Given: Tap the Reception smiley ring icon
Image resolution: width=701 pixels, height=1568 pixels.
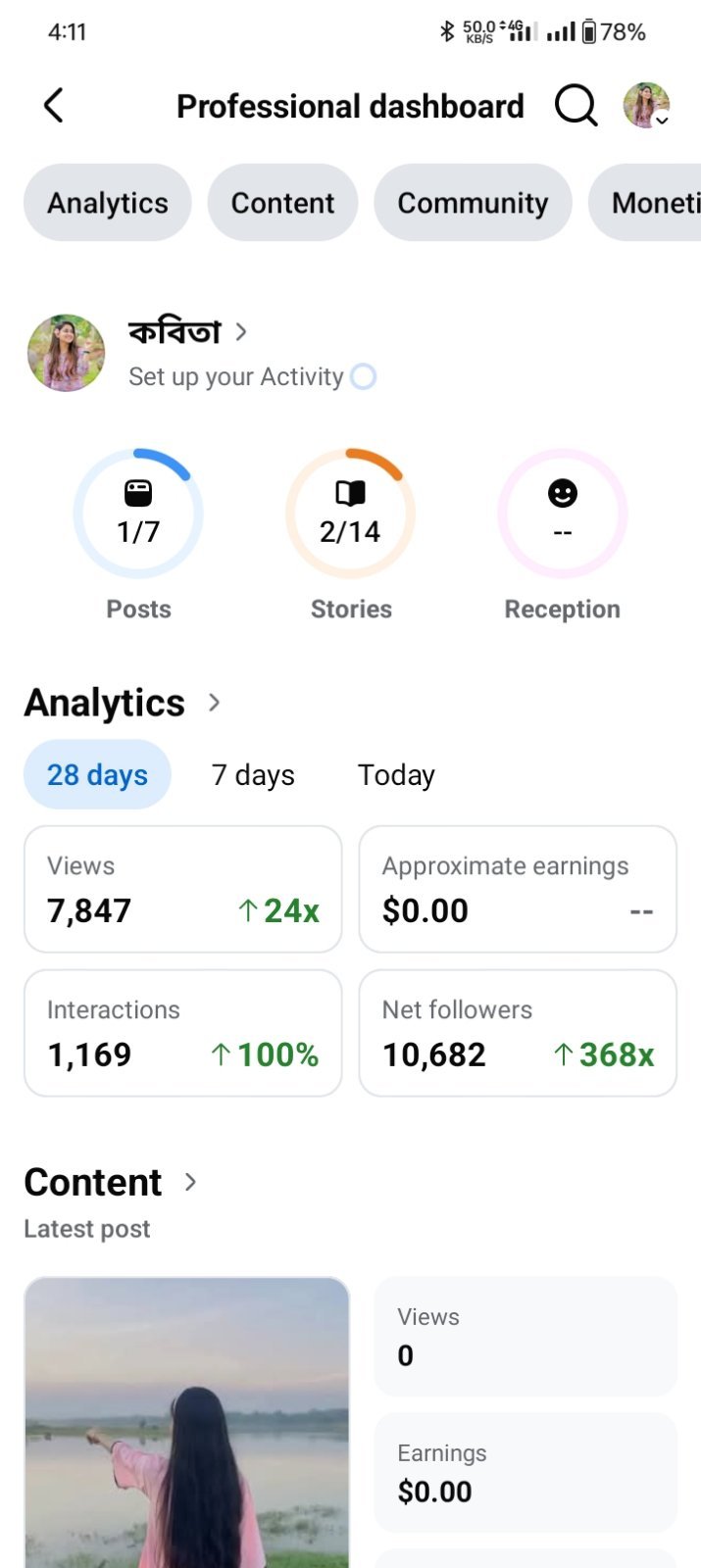Looking at the screenshot, I should 563,514.
